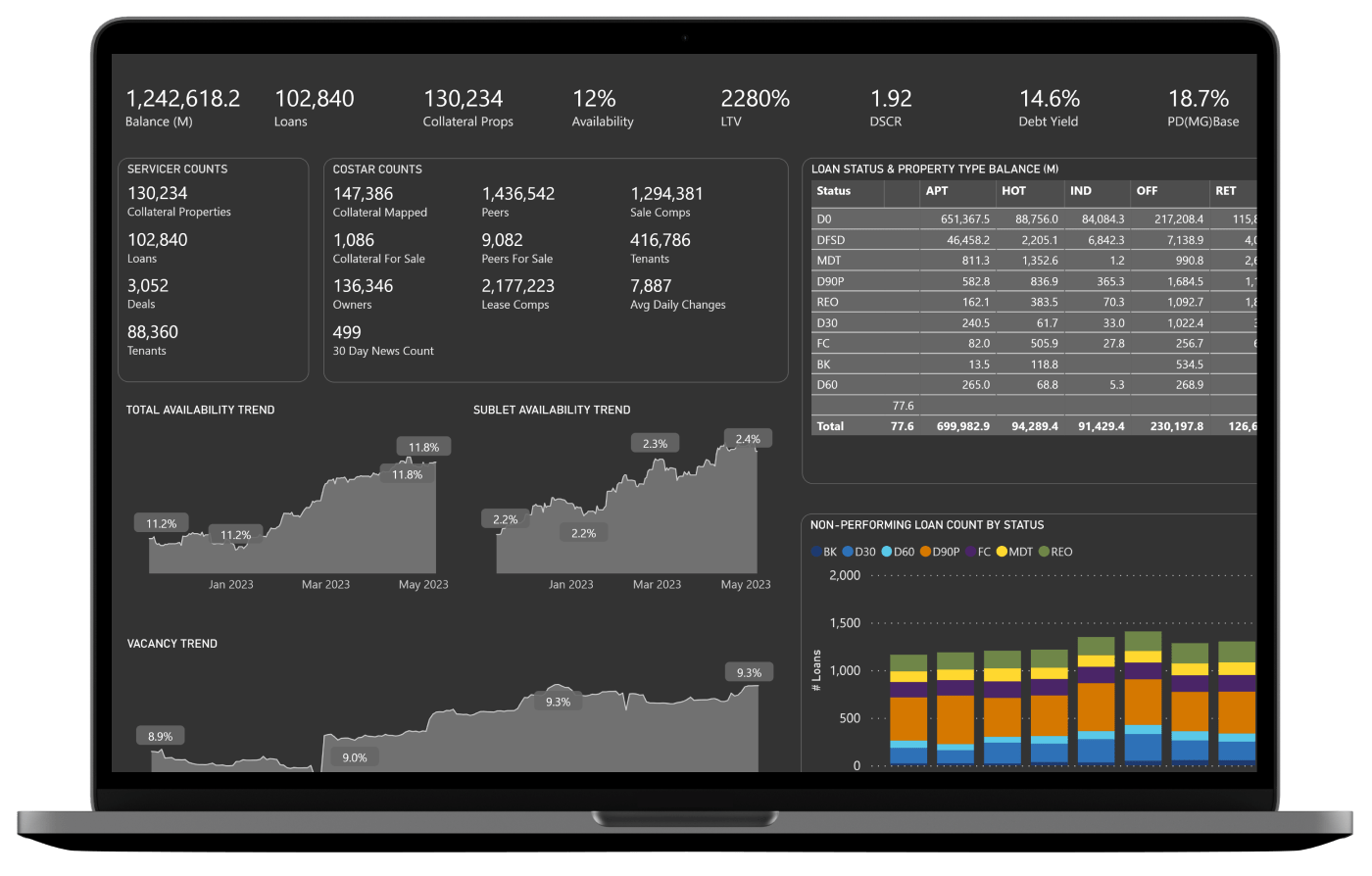This screenshot has width=1372, height=876.
Task: Click the BK legend dot
Action: point(816,552)
